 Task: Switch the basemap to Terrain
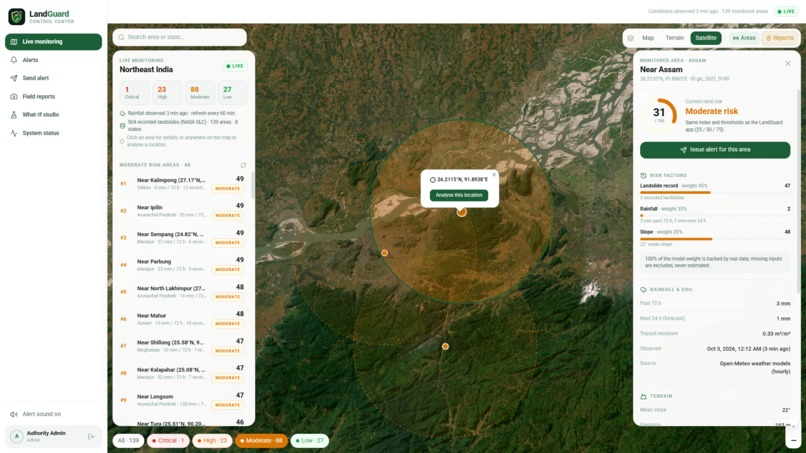pyautogui.click(x=674, y=38)
